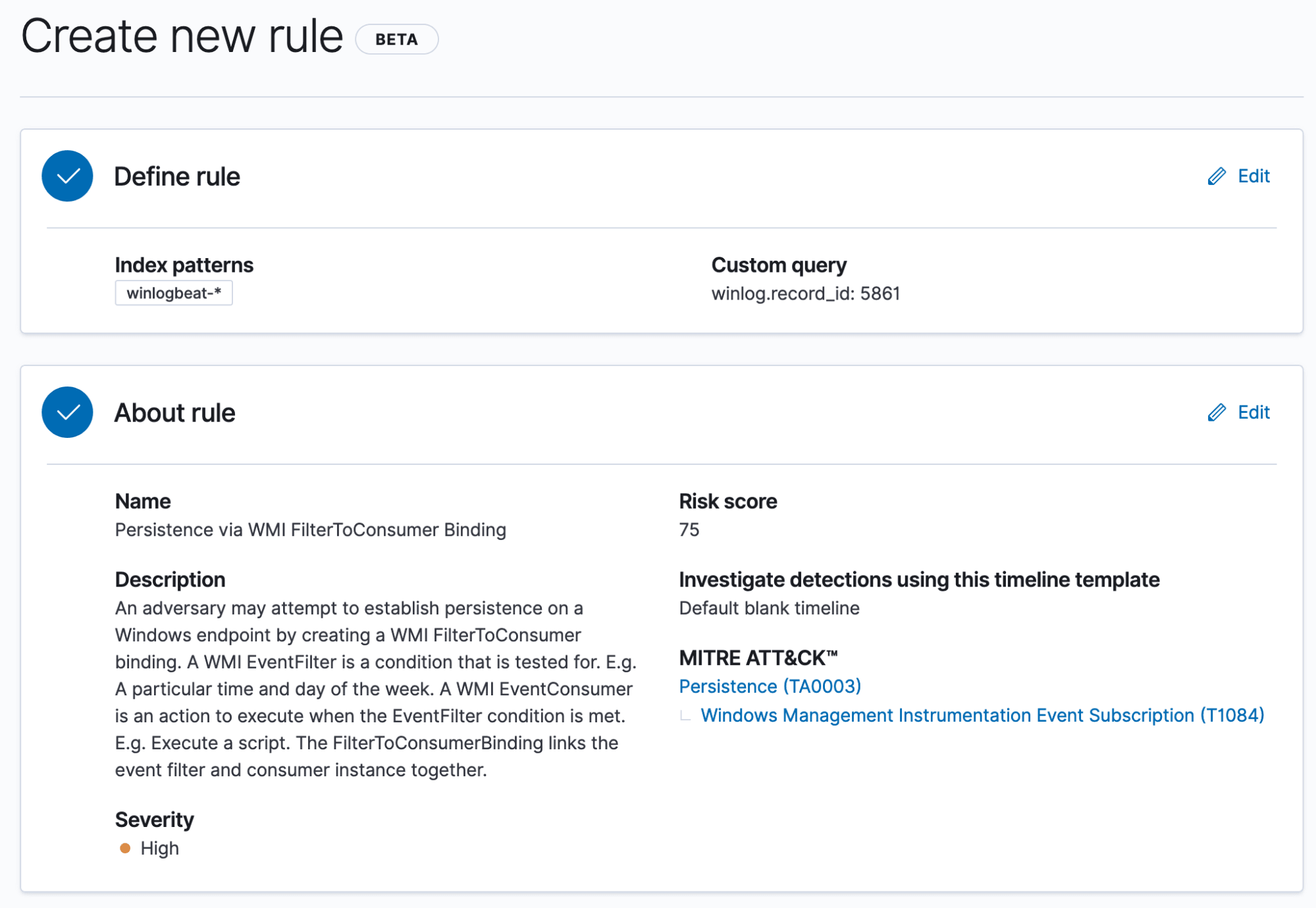Click the custom query winlog.record_id: 5861
The width and height of the screenshot is (1316, 908).
point(807,294)
